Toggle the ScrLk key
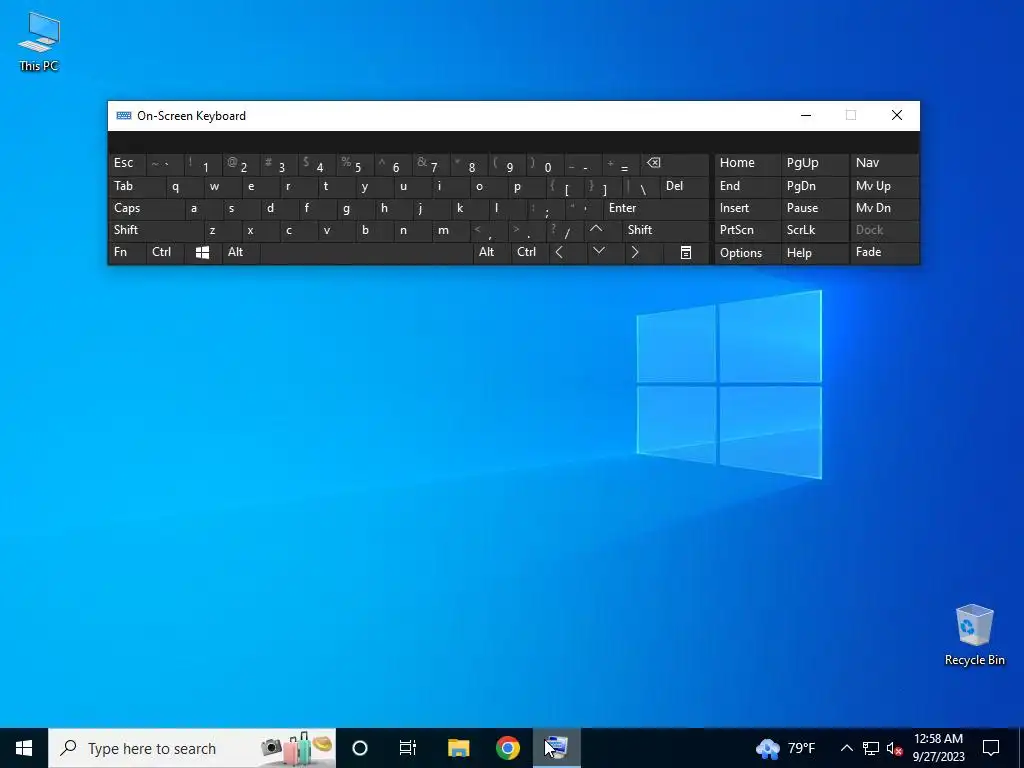Image resolution: width=1024 pixels, height=768 pixels. click(x=814, y=230)
